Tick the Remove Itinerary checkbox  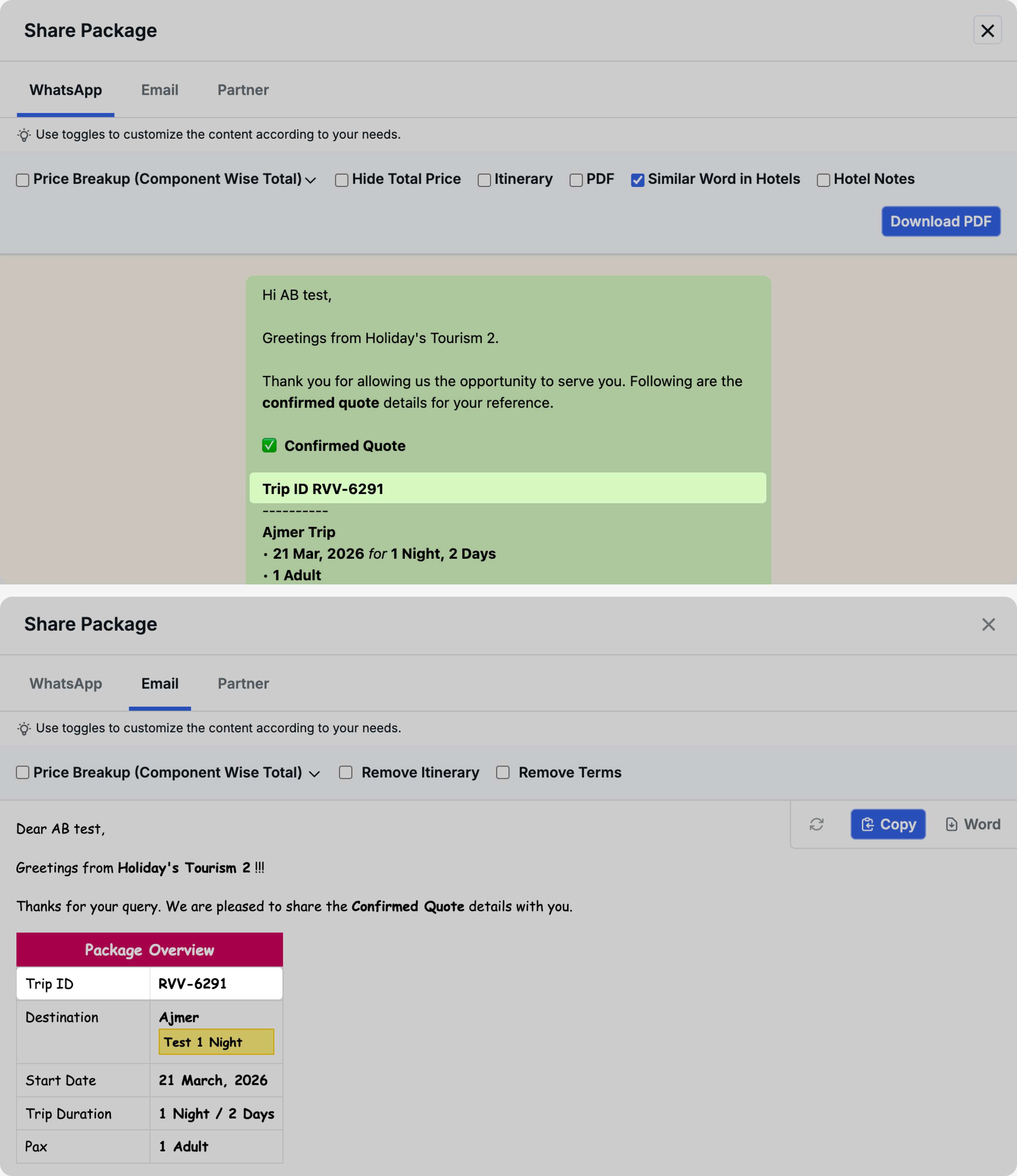pyautogui.click(x=346, y=772)
